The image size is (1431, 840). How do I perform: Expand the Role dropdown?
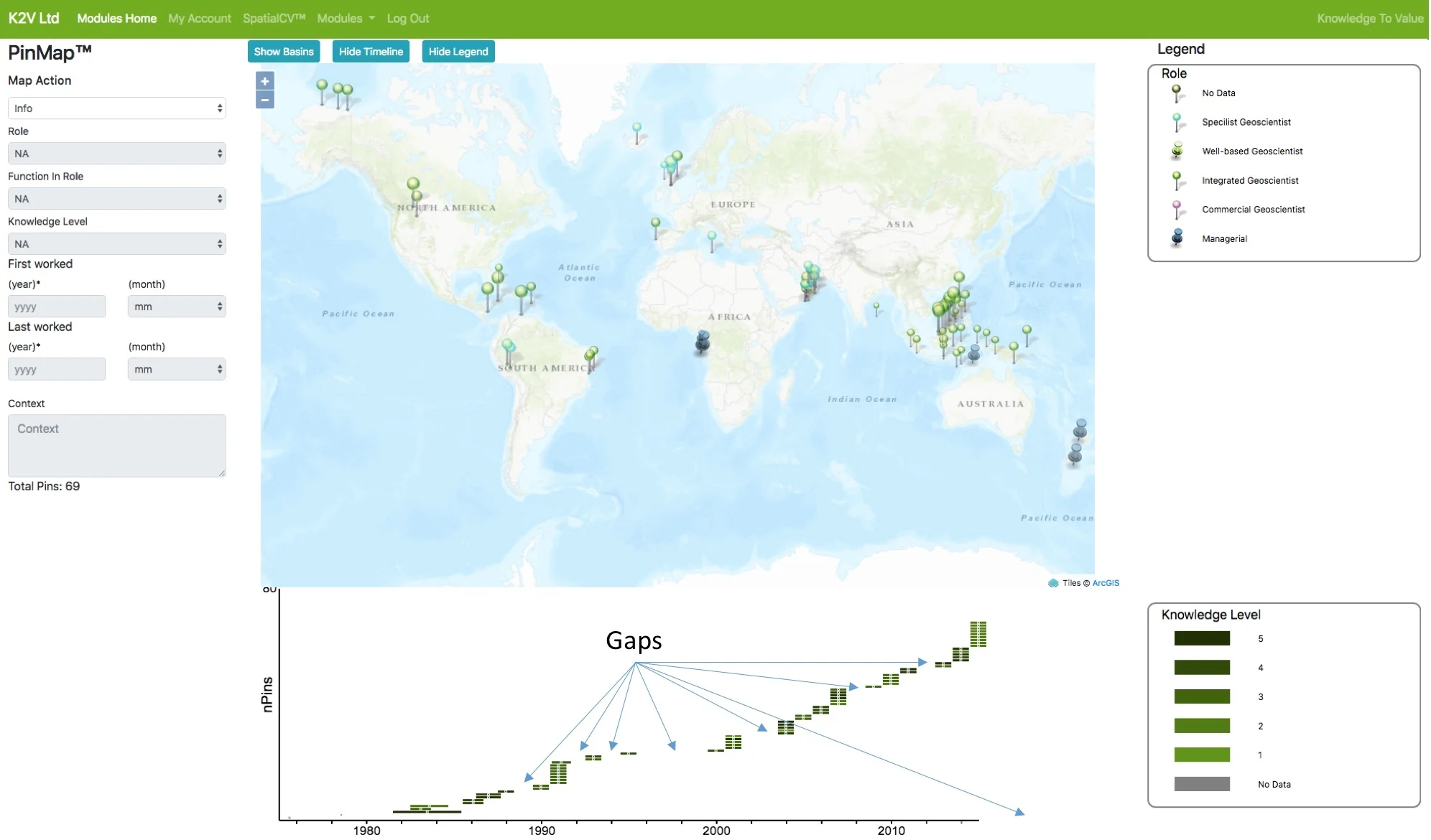117,154
